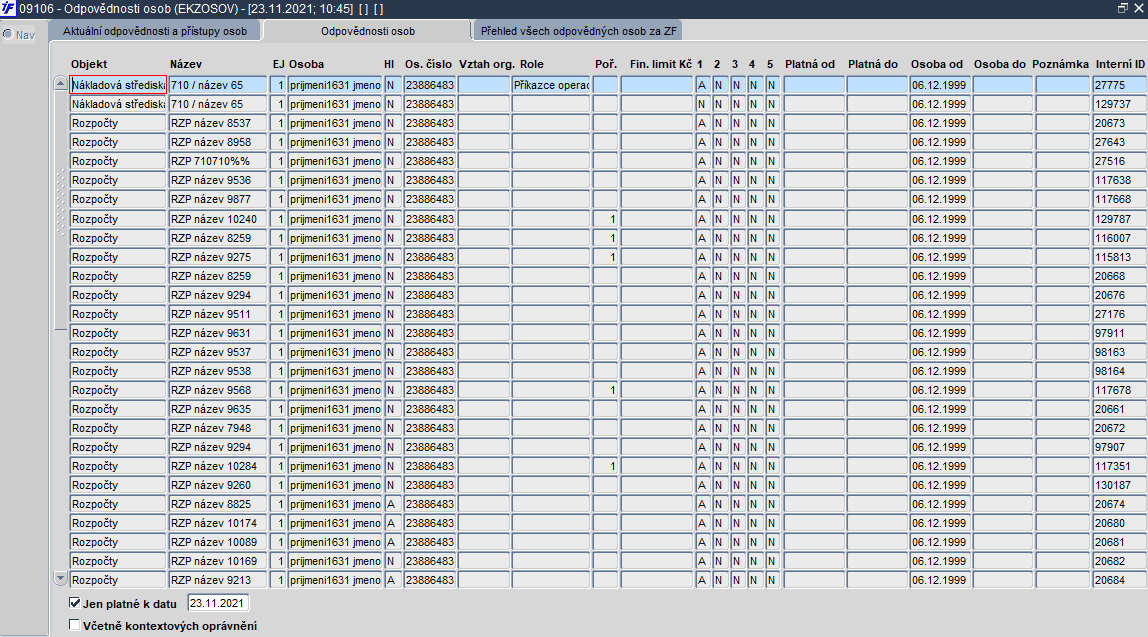Select the Nav radio button
The image size is (1148, 637).
(8, 34)
